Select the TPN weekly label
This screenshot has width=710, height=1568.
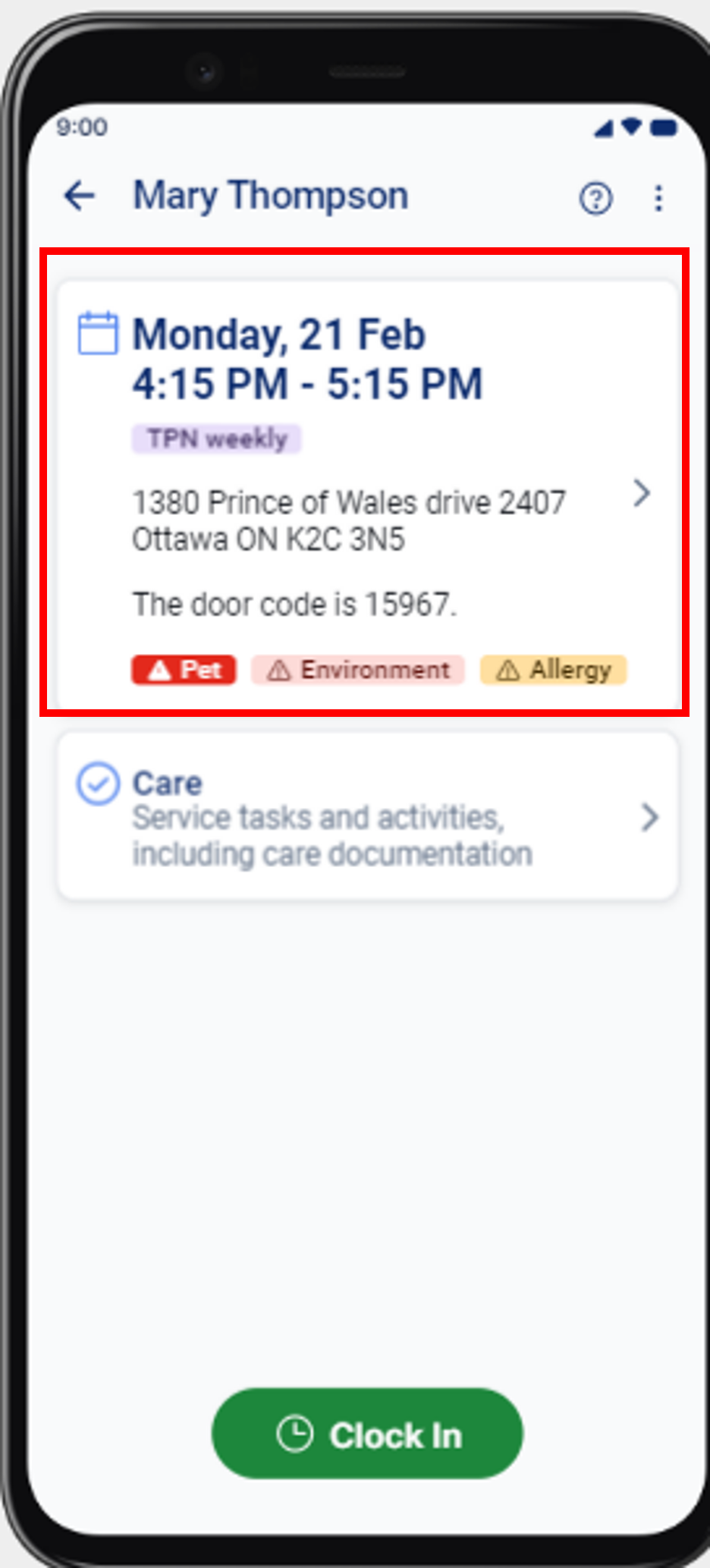point(217,438)
